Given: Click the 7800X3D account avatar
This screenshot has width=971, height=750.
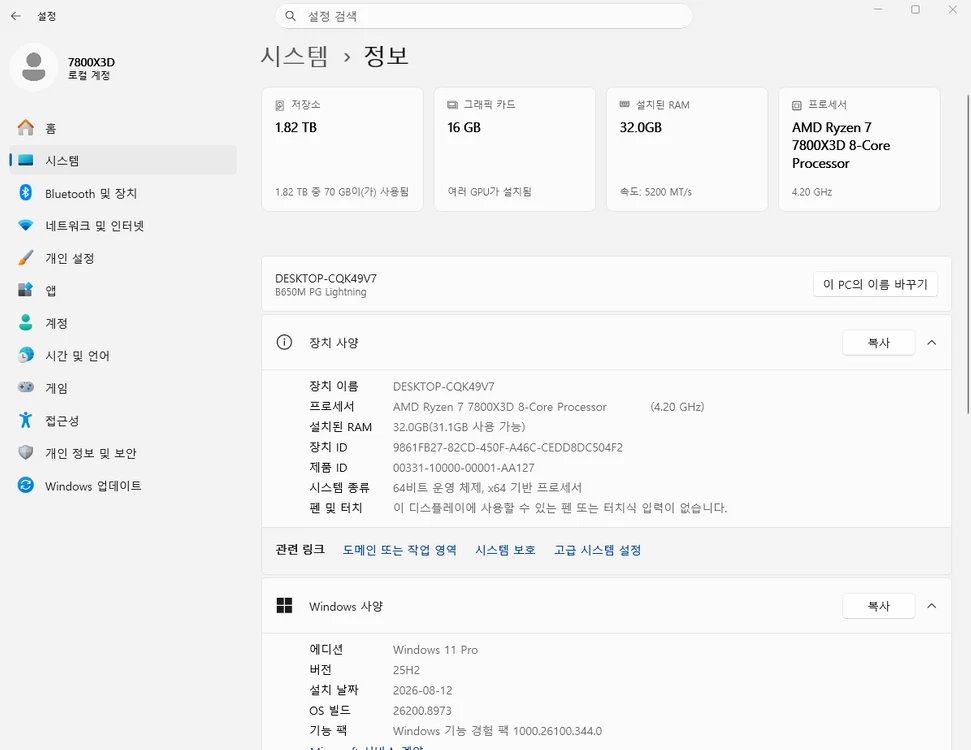Looking at the screenshot, I should point(33,67).
